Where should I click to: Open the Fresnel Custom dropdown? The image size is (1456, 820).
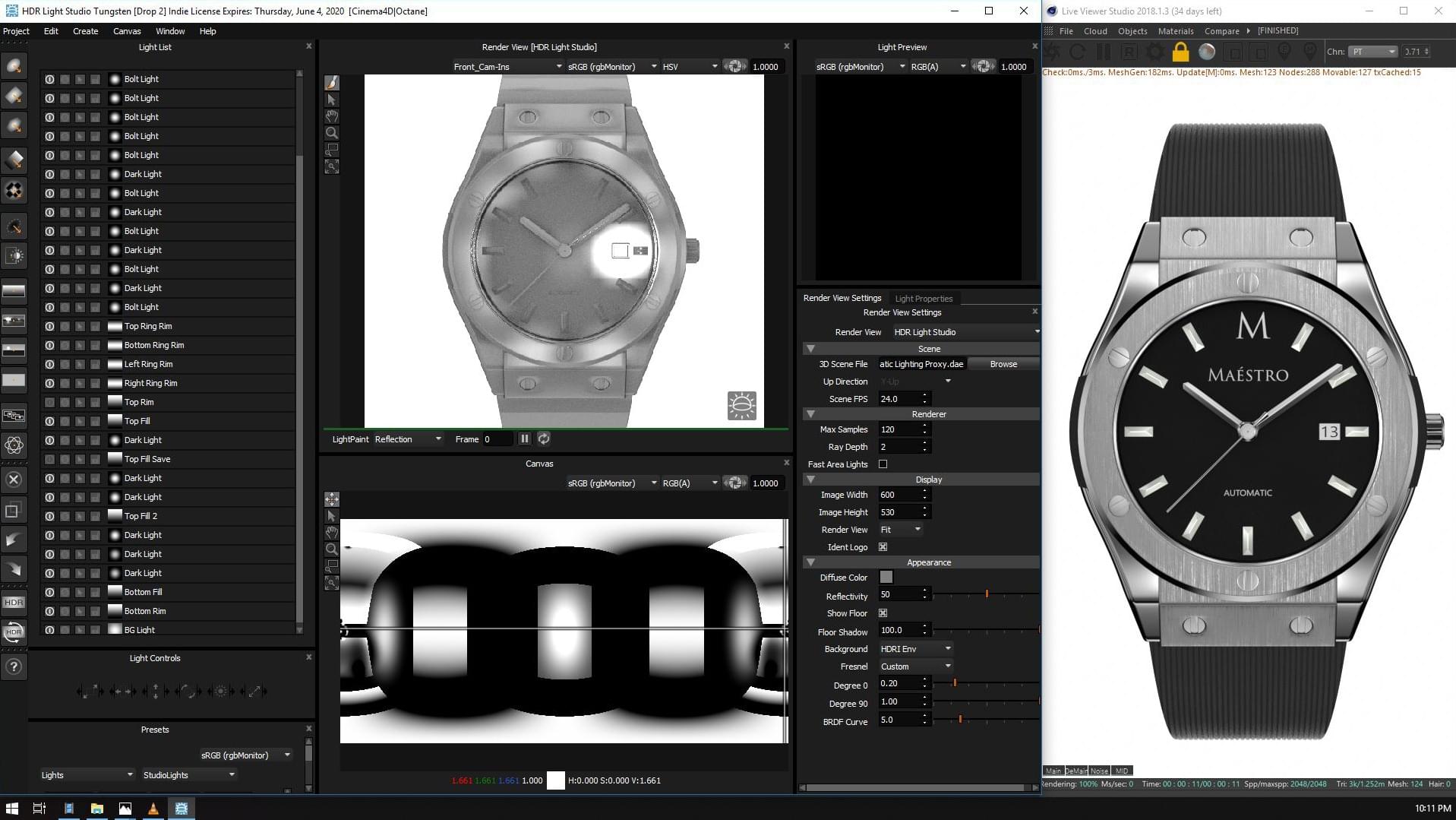tap(915, 666)
